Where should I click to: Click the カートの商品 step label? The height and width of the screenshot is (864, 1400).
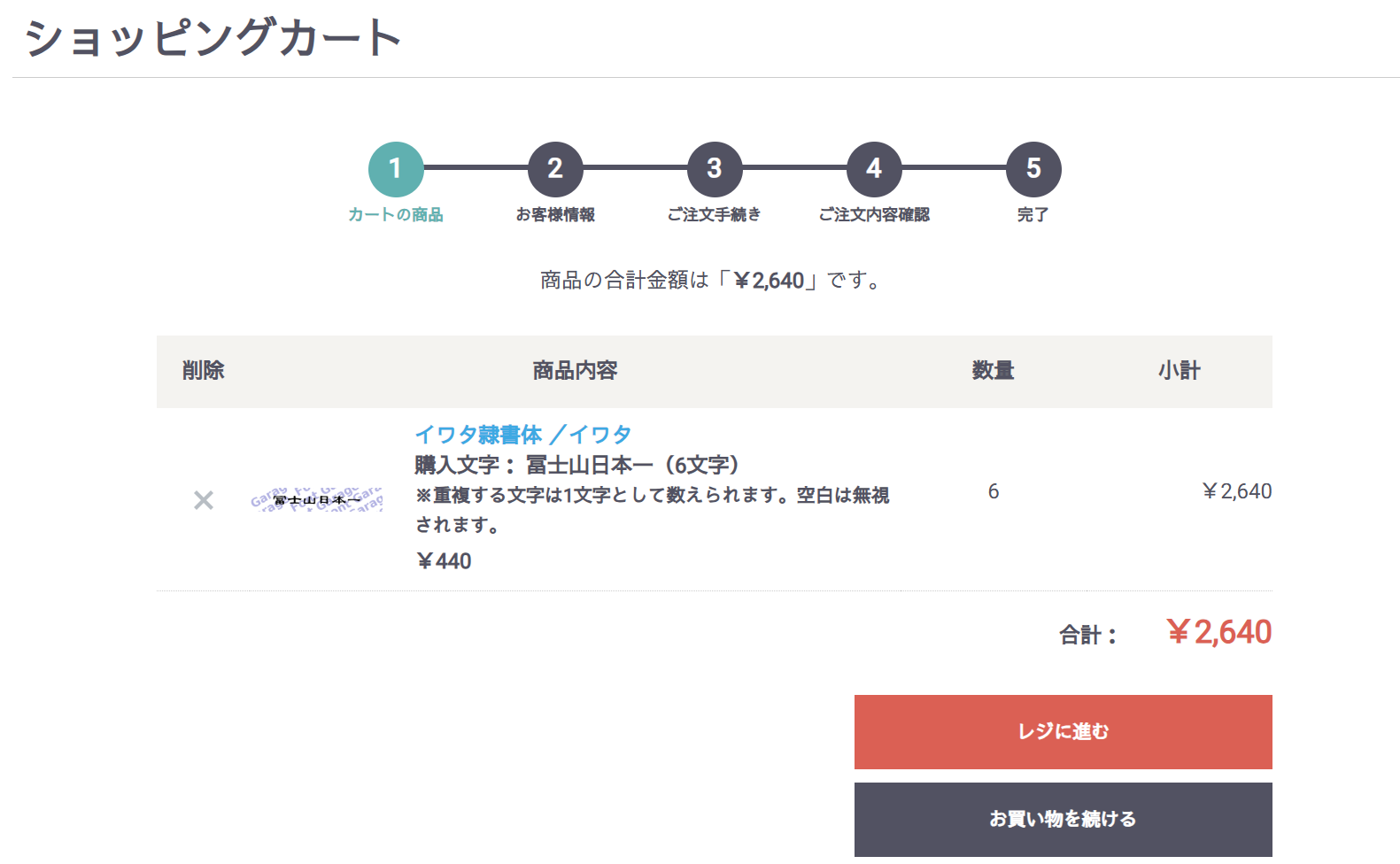396,215
